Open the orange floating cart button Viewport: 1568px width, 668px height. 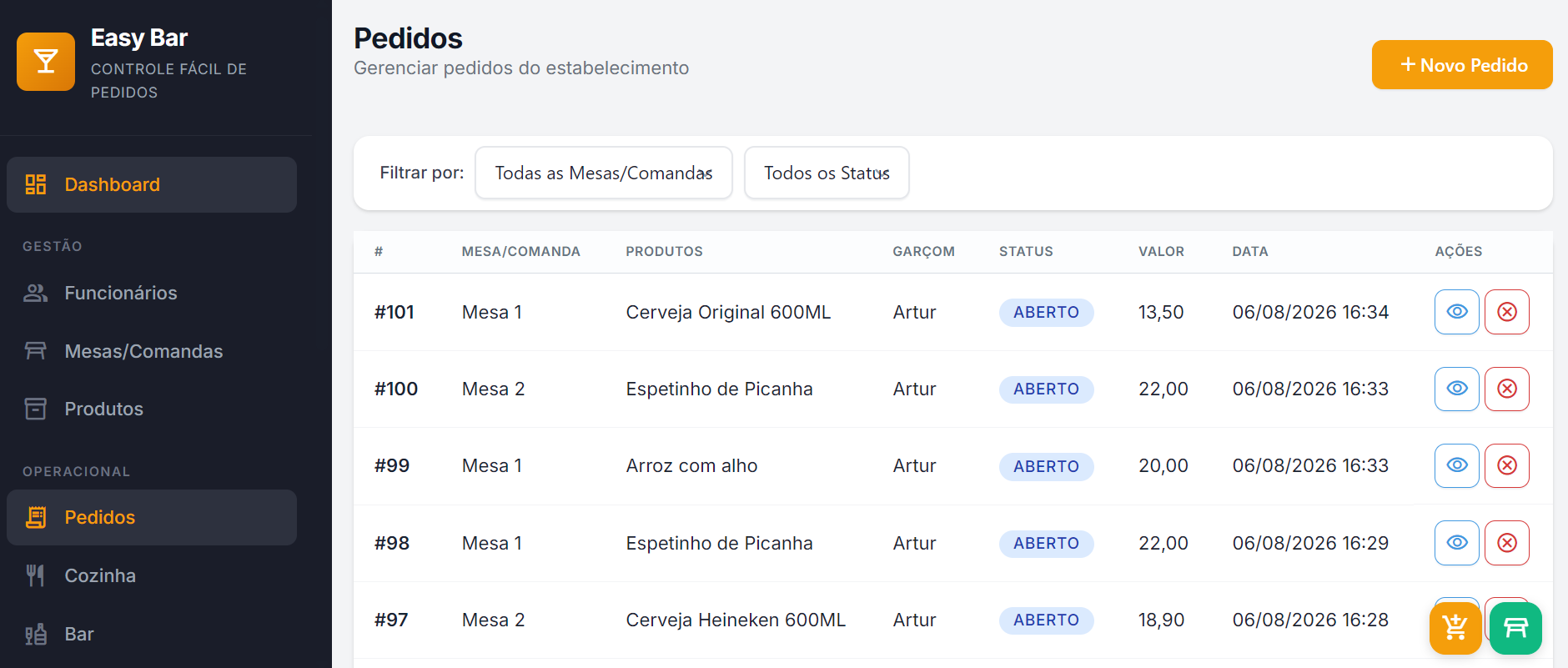[x=1455, y=628]
